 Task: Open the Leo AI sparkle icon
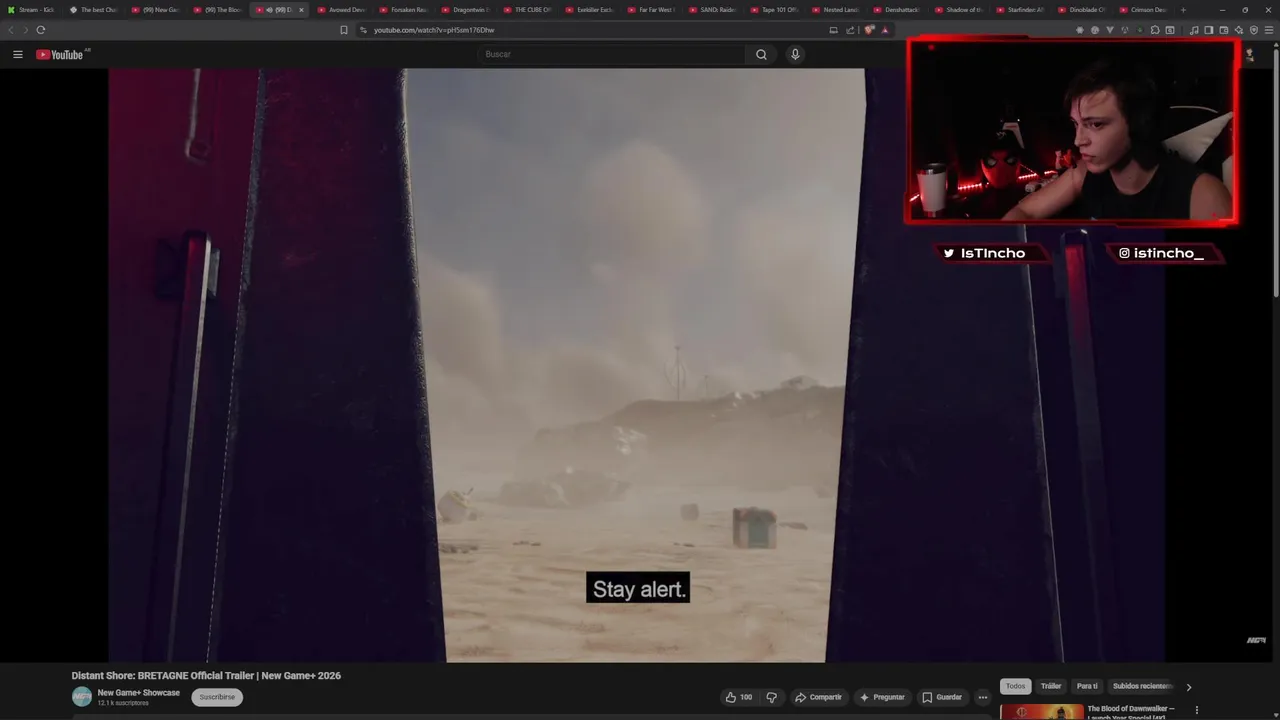(x=1239, y=30)
